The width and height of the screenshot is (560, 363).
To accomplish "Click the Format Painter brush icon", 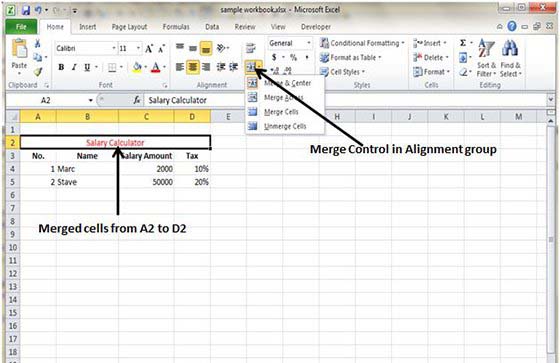I will 38,71.
